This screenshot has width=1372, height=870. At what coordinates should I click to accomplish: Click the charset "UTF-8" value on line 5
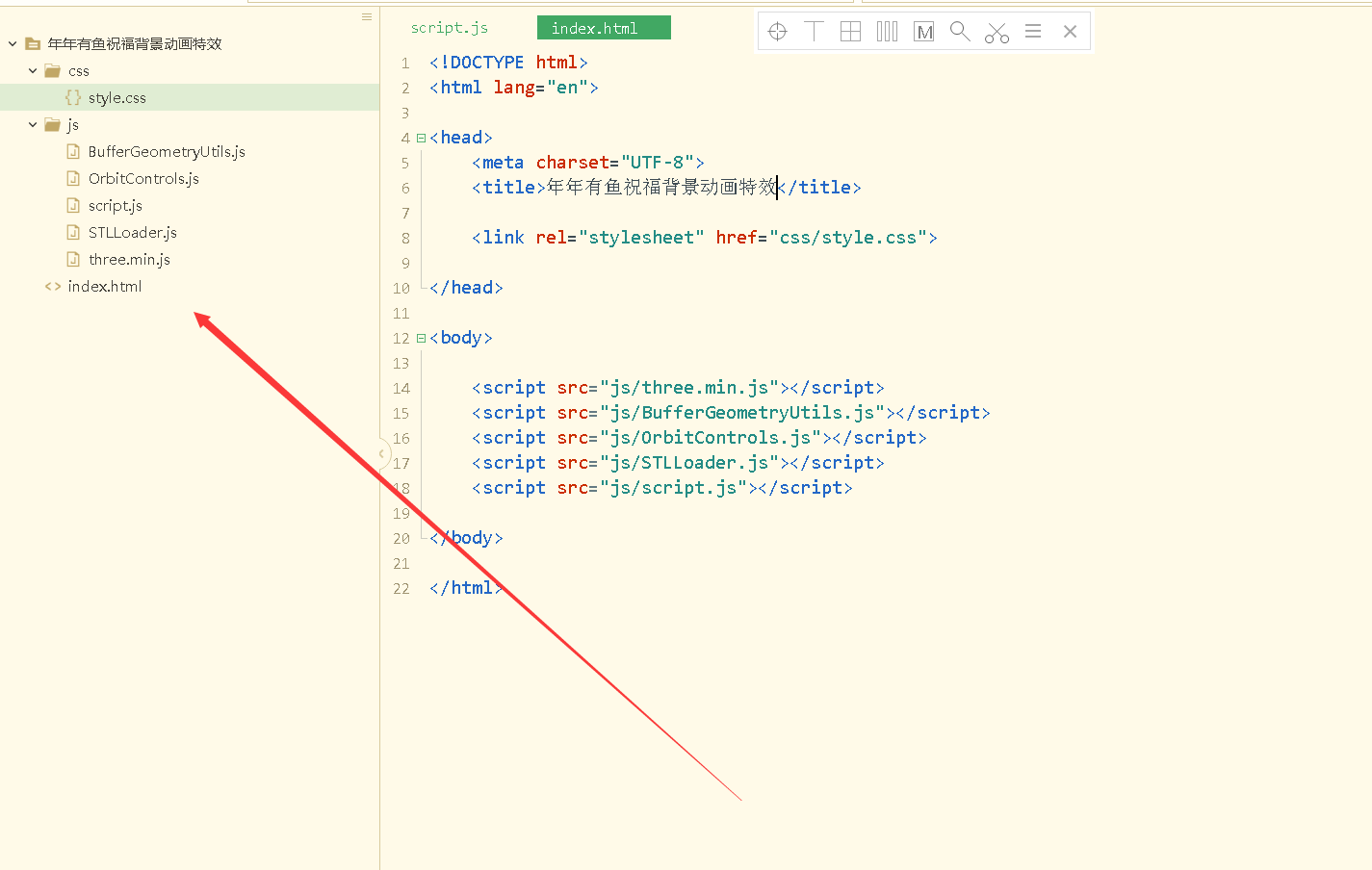(x=658, y=163)
